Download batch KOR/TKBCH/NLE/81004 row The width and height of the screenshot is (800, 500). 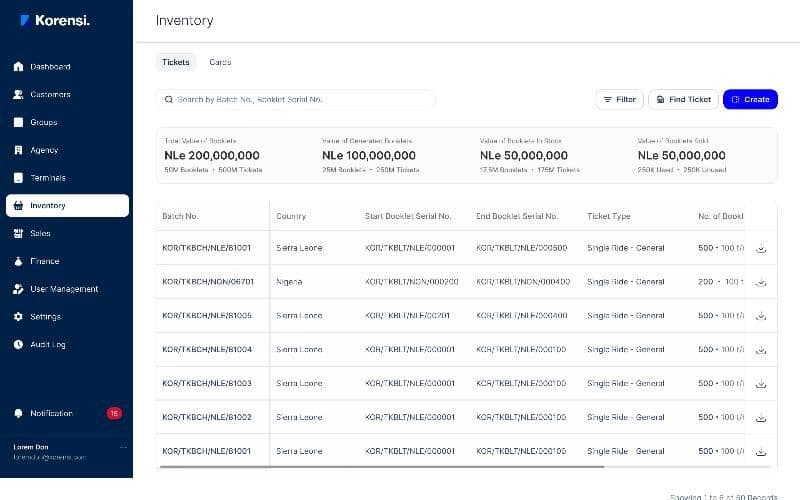click(761, 350)
